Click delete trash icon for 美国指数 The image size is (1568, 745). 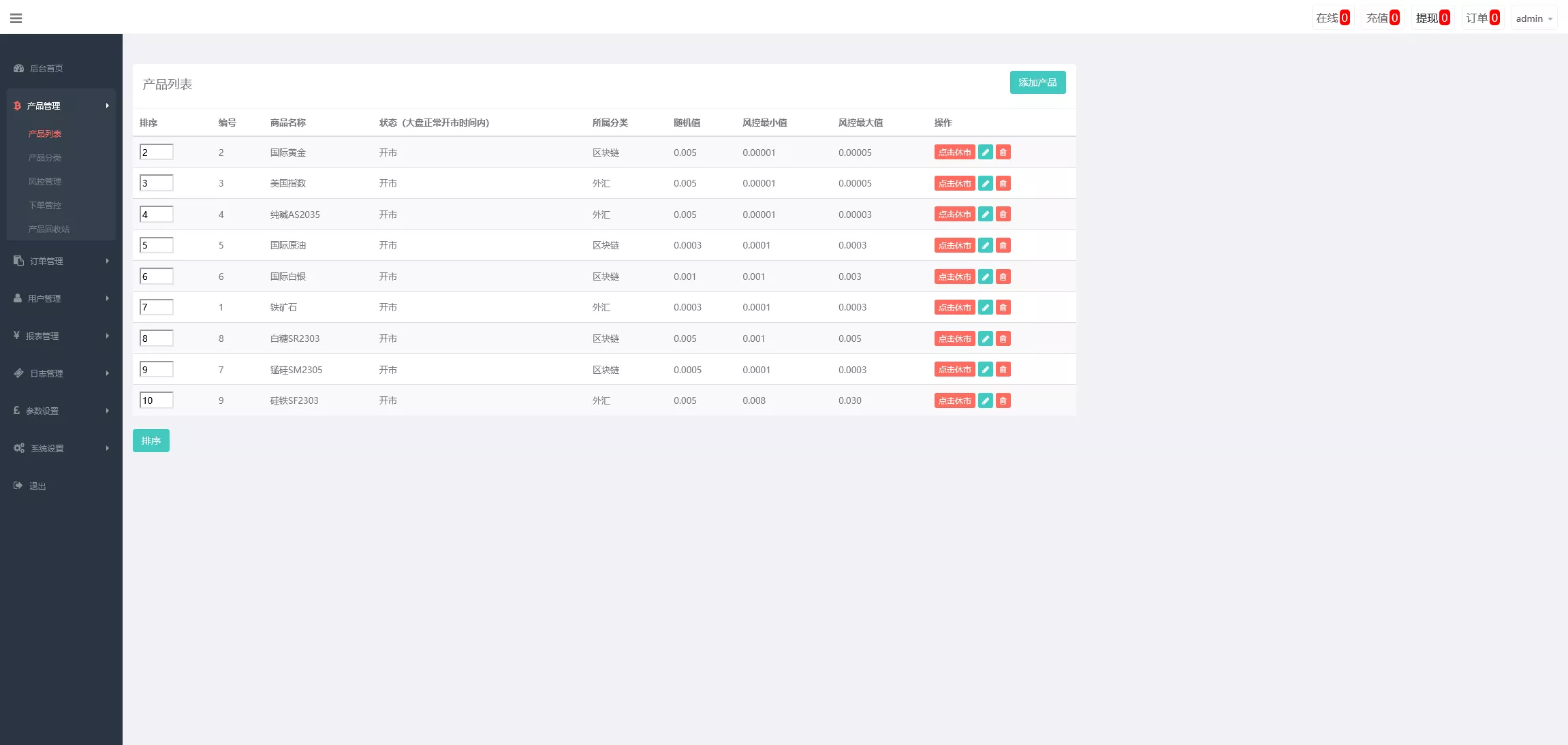1003,183
